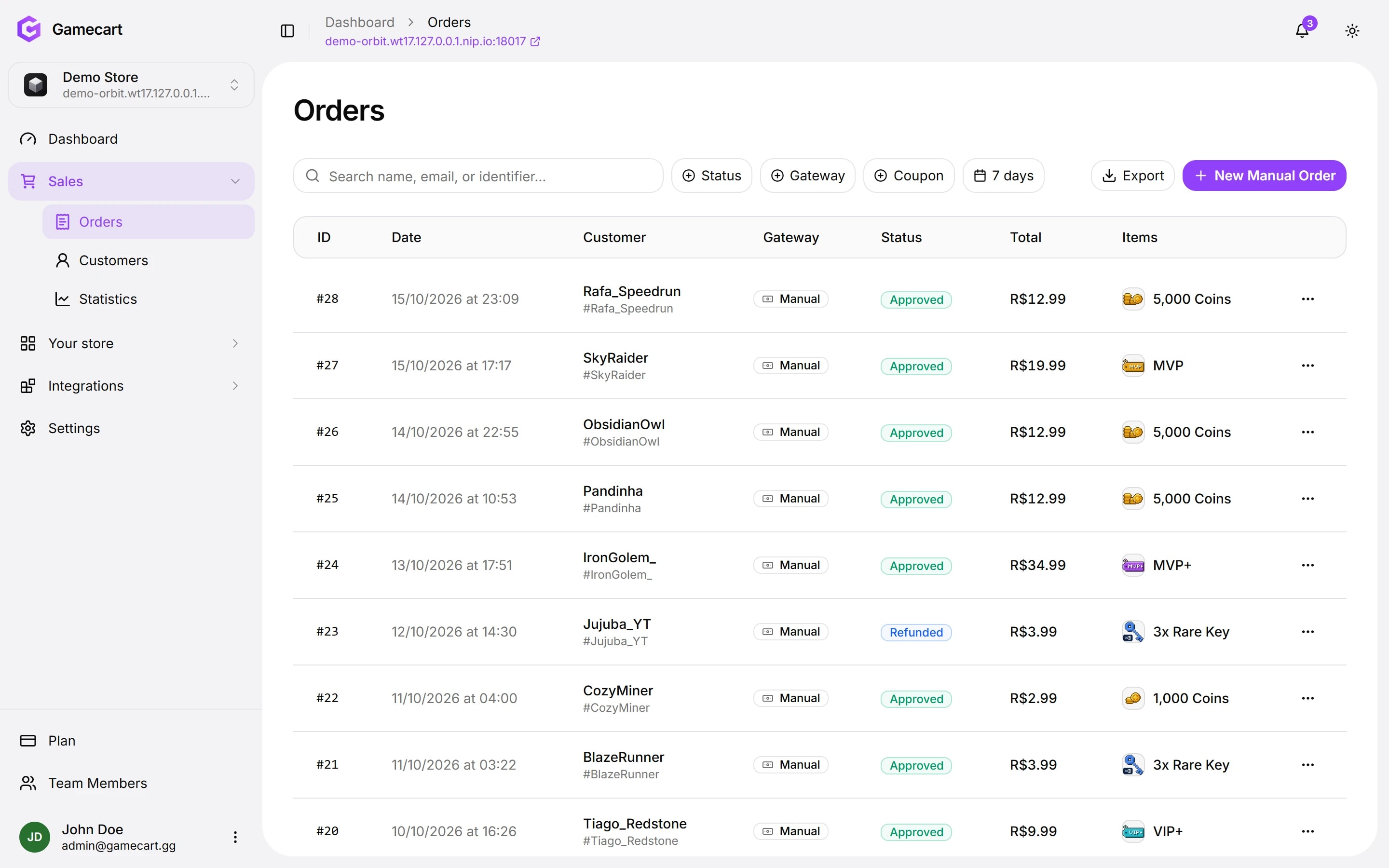Switch theme with the sun icon

[1352, 31]
